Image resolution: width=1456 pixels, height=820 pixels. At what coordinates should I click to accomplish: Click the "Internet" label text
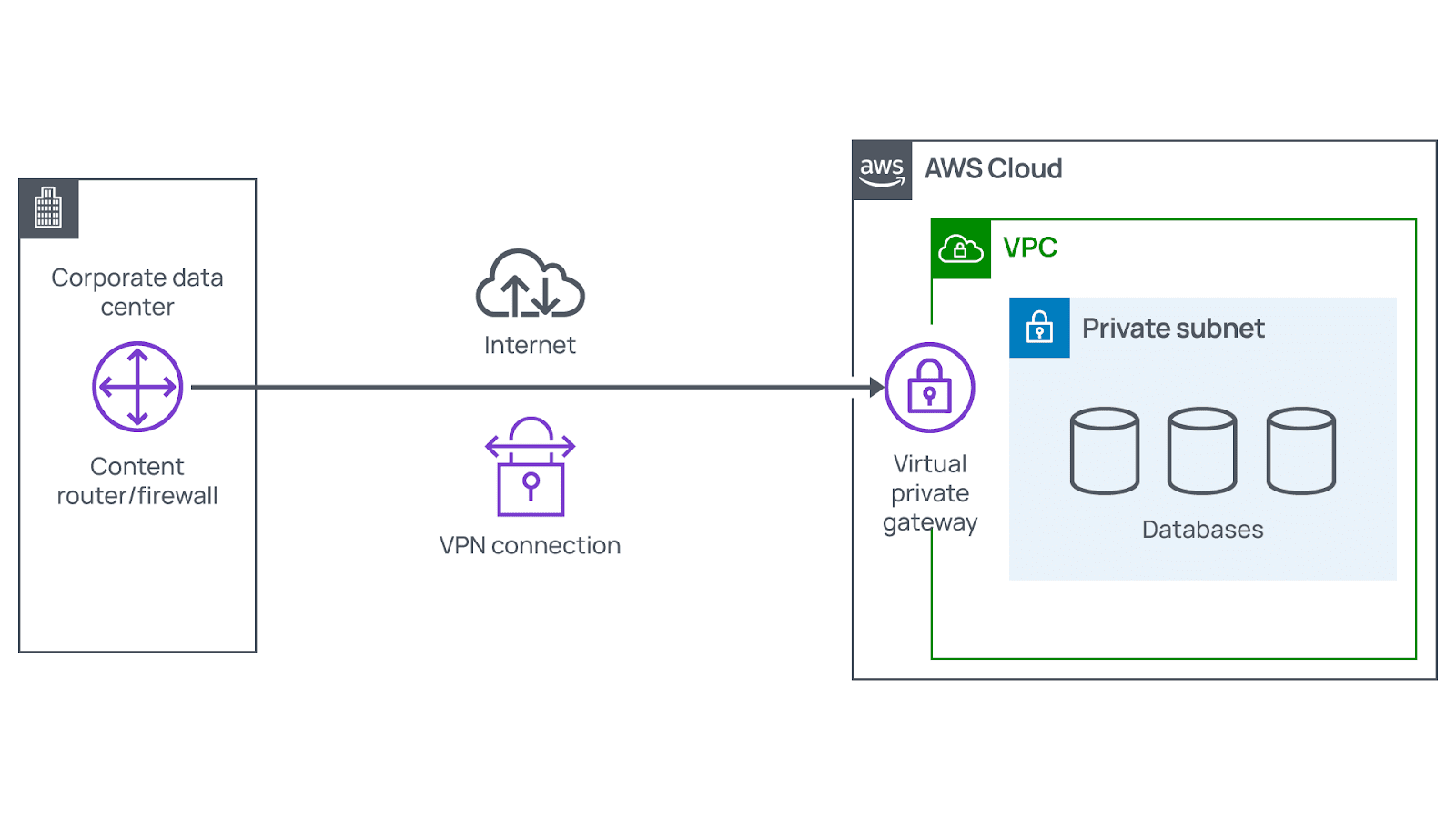[530, 346]
